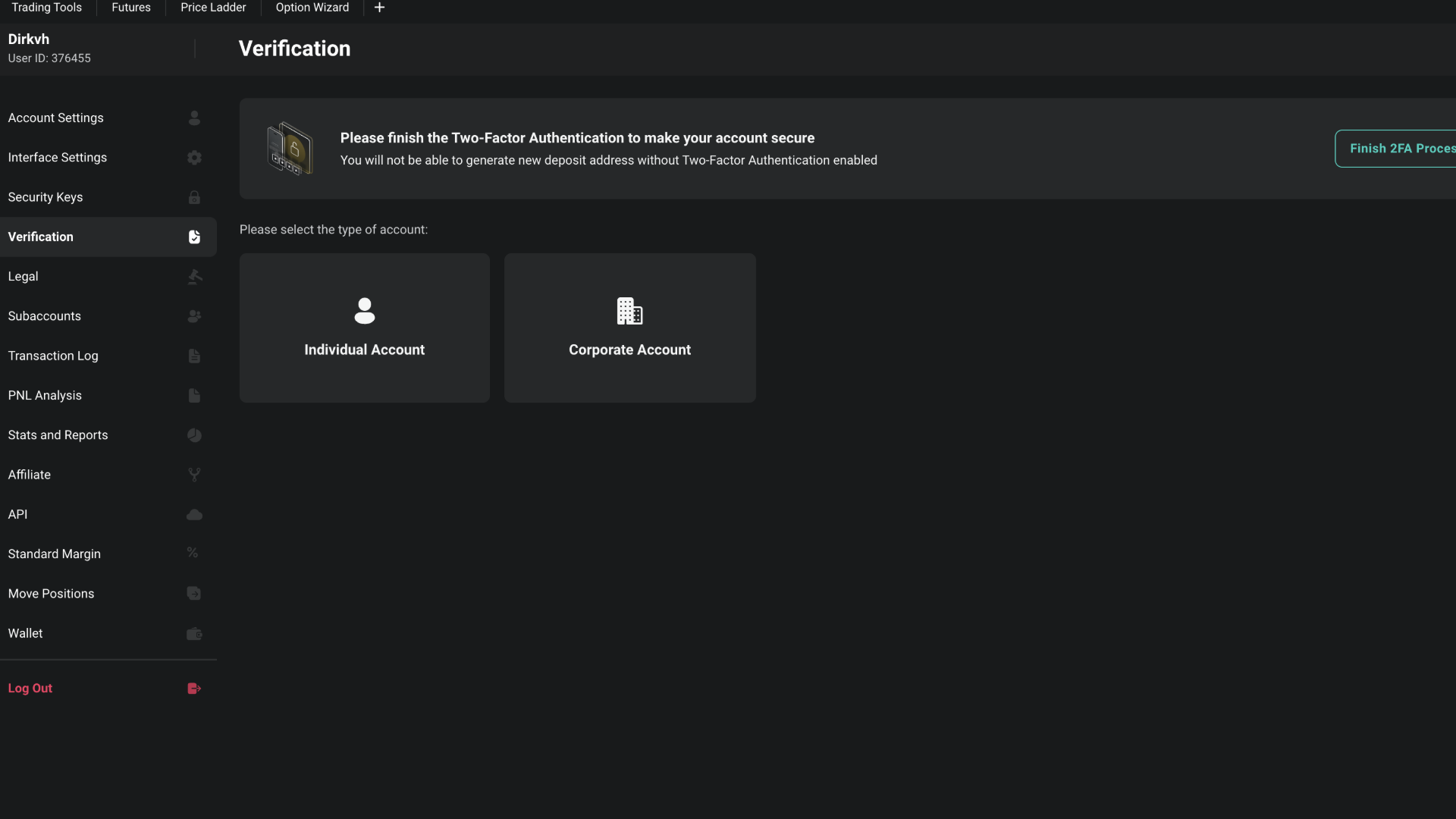Open PNL Analysis from sidebar

(x=45, y=396)
